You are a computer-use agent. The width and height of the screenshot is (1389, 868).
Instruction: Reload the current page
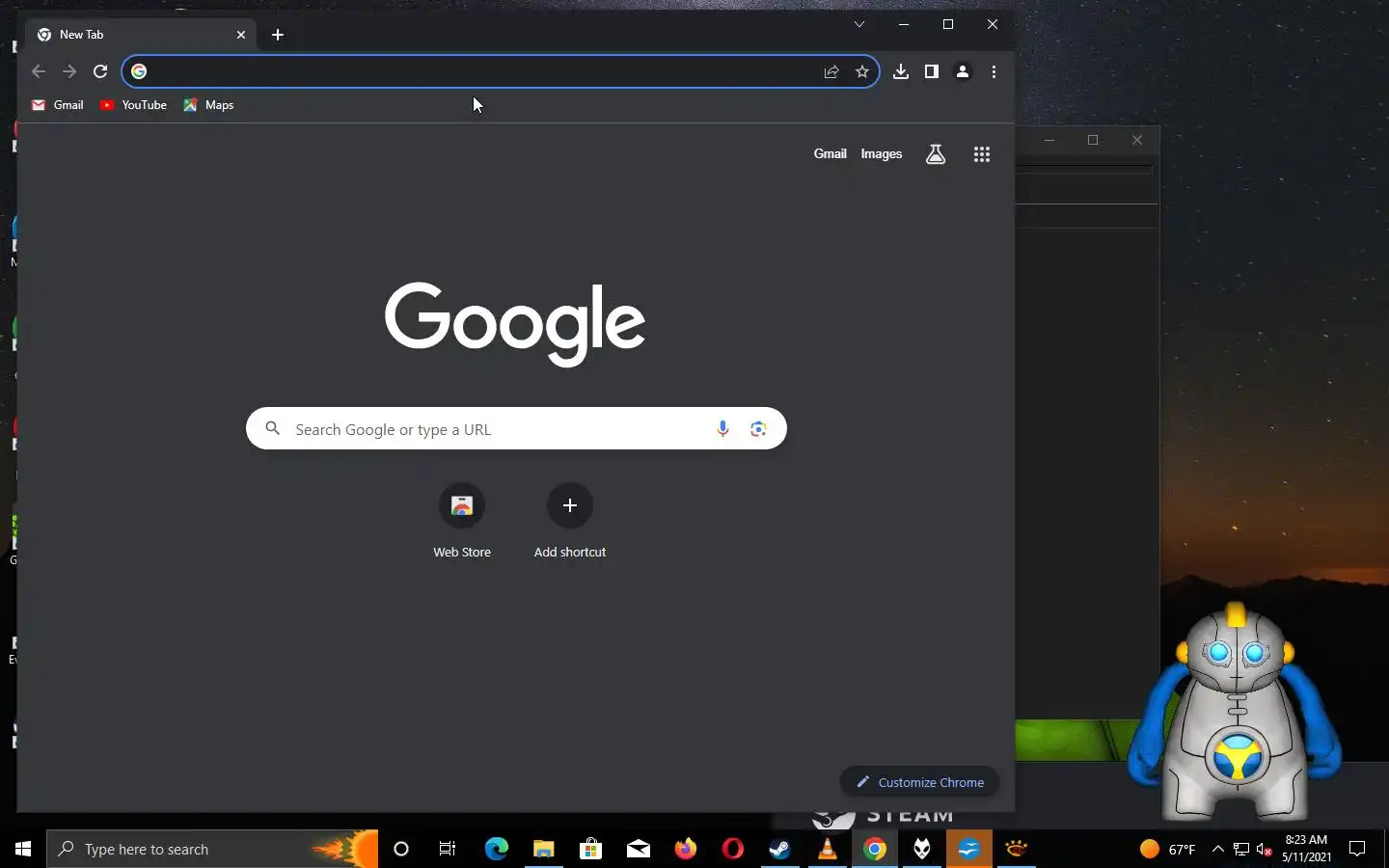click(x=100, y=71)
